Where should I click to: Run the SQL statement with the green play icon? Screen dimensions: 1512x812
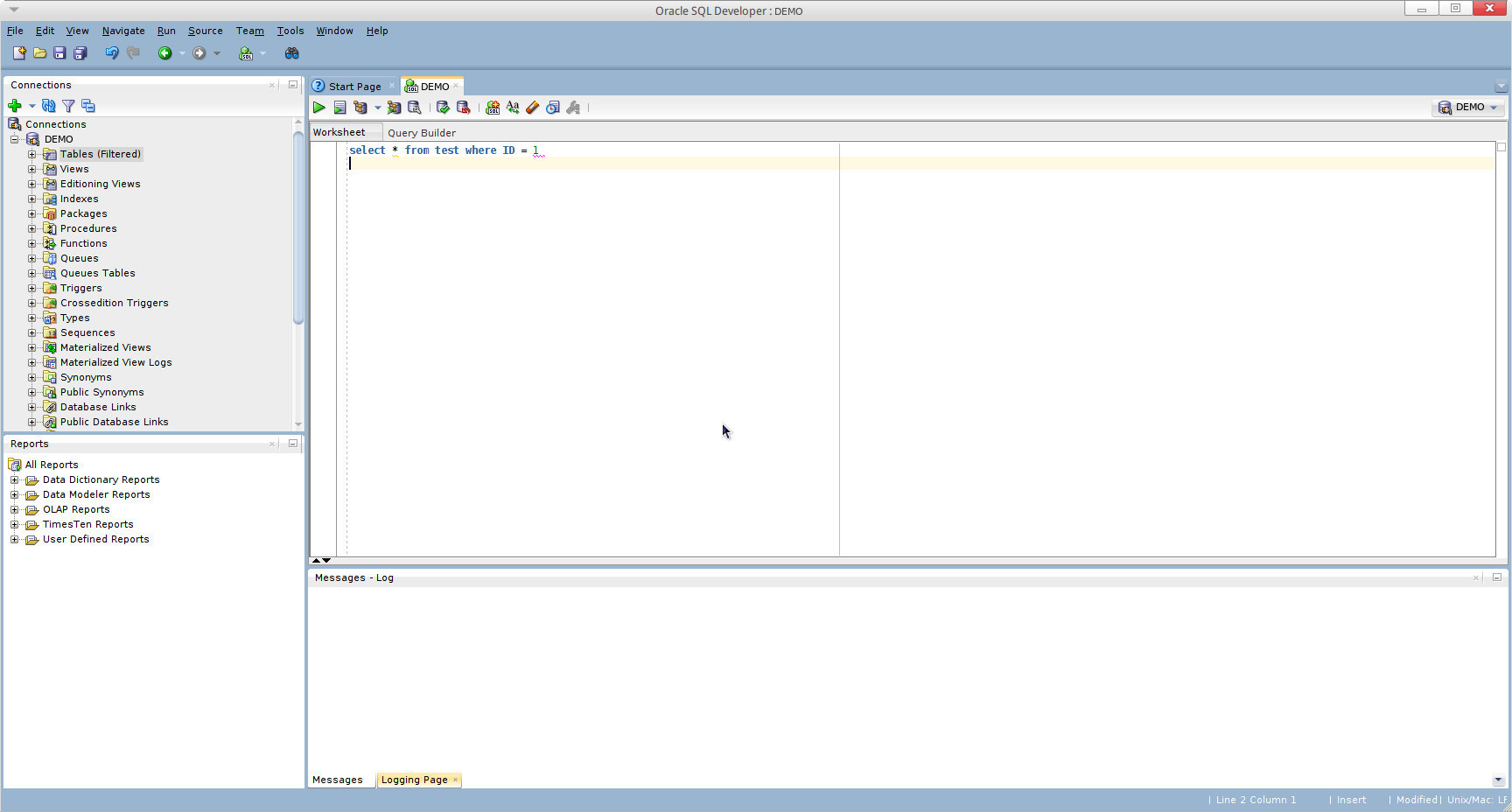click(319, 108)
